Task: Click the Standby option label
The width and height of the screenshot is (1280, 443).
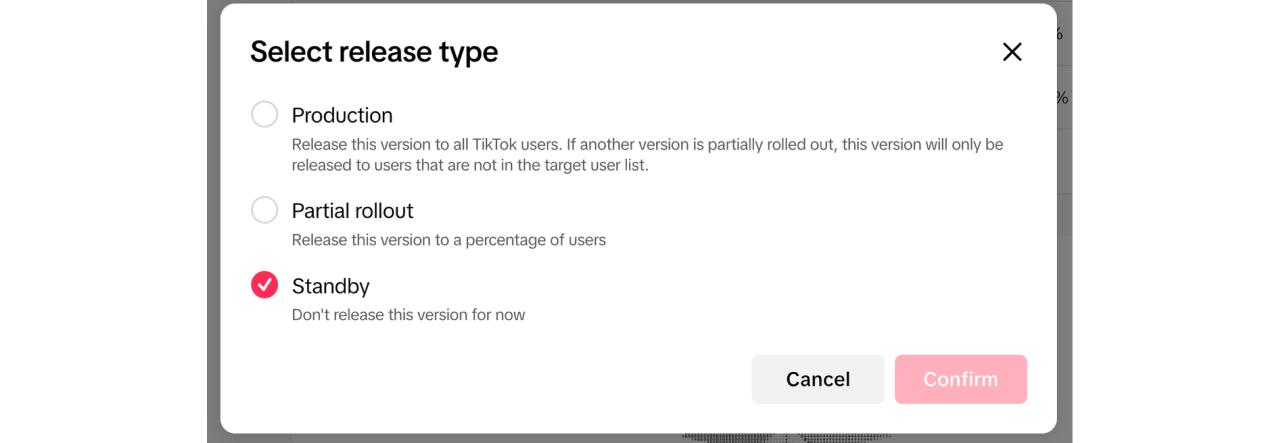Action: [330, 286]
